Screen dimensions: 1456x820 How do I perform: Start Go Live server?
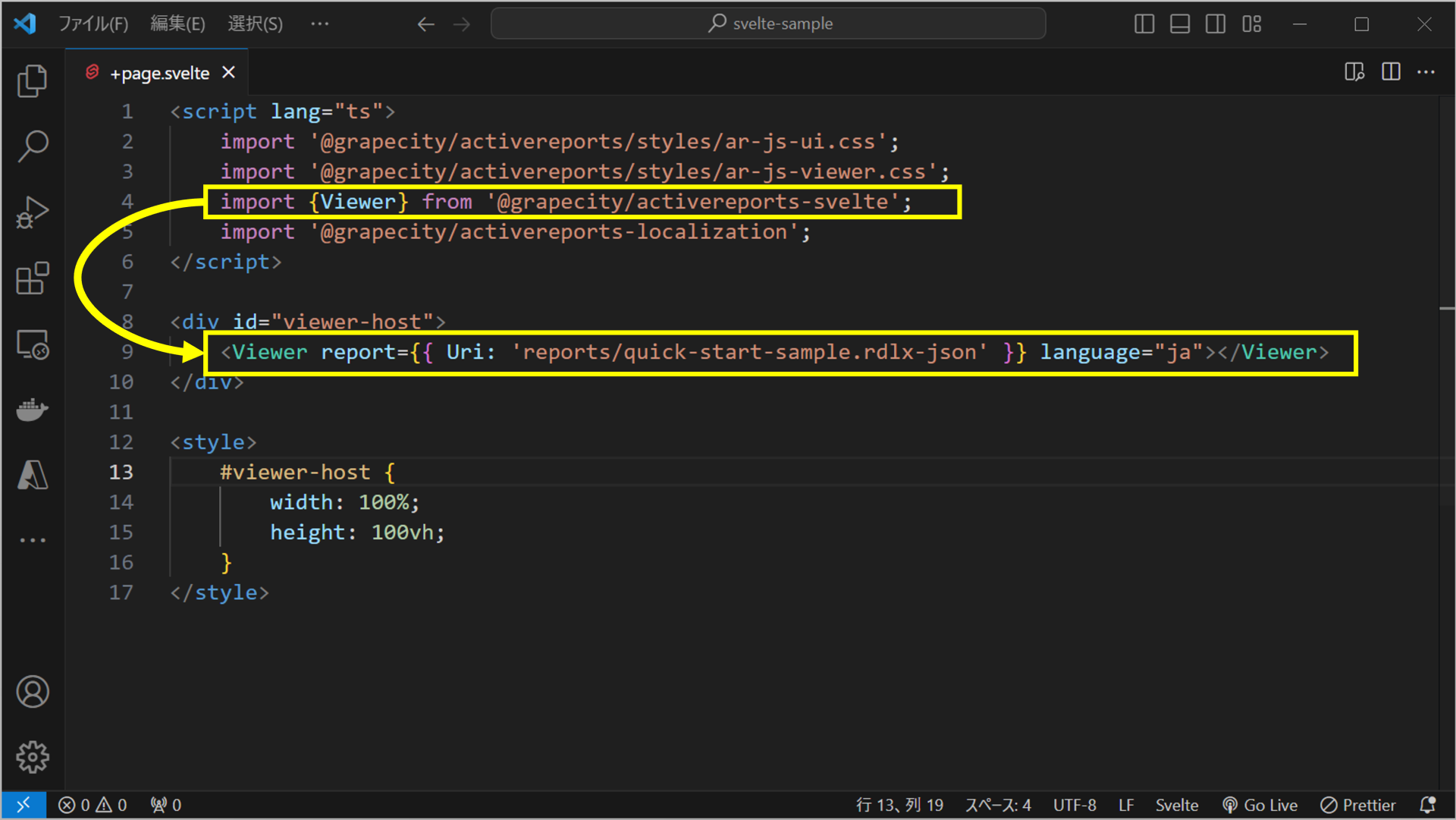(x=1260, y=805)
